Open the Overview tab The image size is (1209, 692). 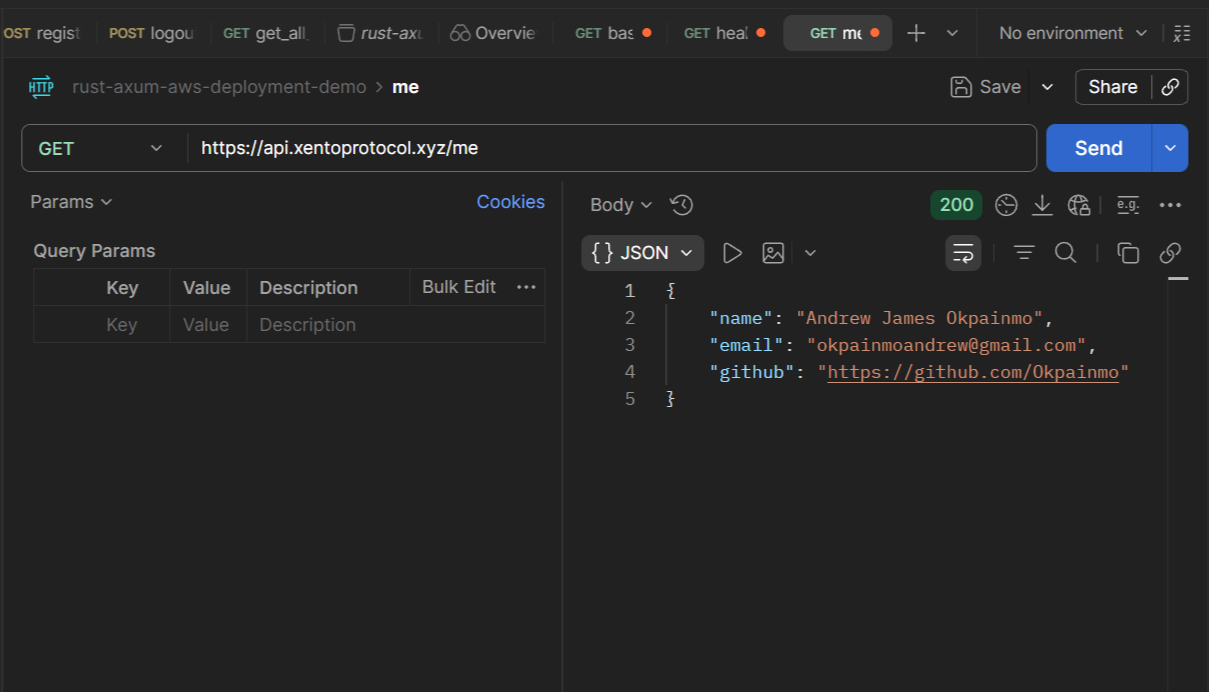tap(494, 33)
